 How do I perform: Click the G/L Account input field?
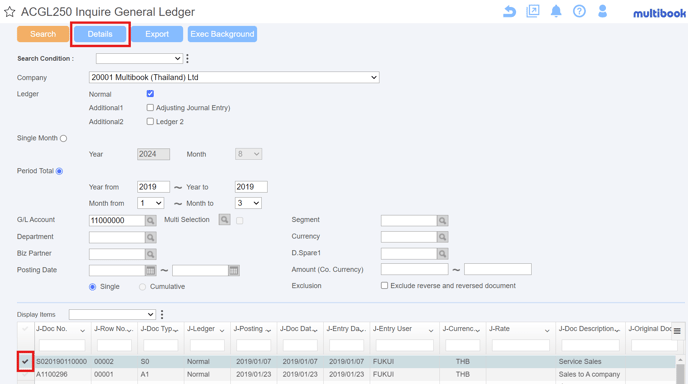tap(117, 220)
